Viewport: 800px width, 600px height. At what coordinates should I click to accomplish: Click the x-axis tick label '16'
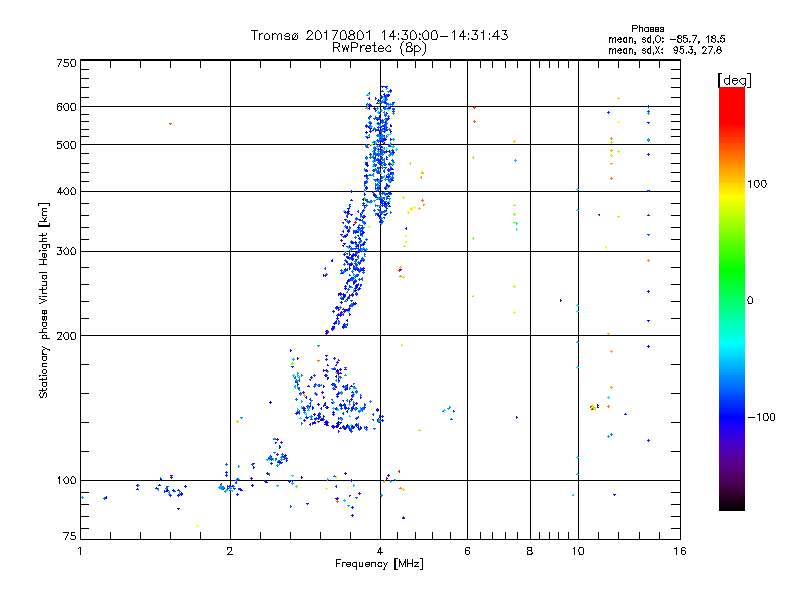680,551
